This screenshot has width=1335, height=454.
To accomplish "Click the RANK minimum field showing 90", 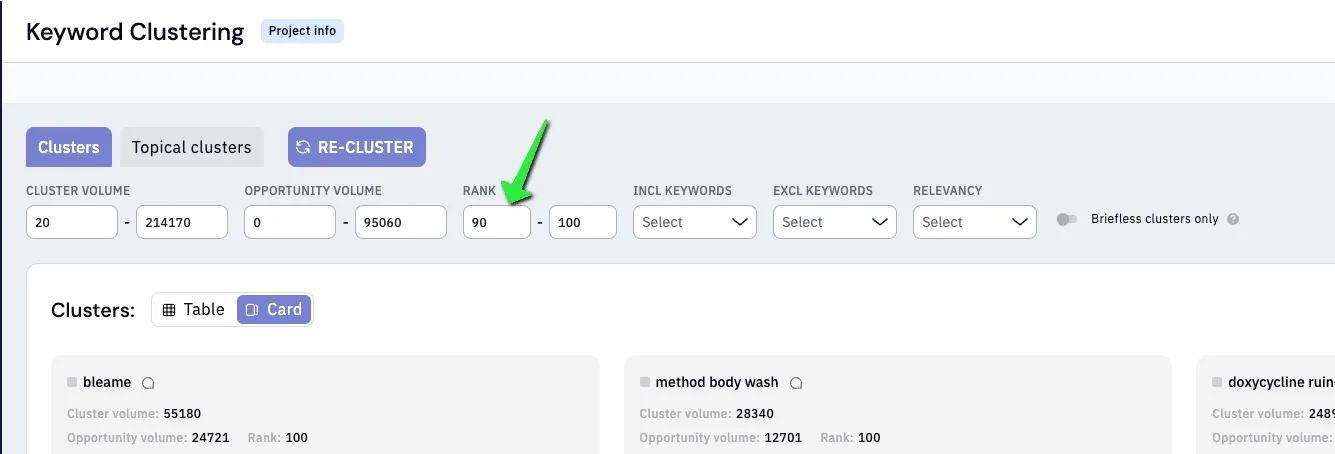I will pyautogui.click(x=497, y=222).
